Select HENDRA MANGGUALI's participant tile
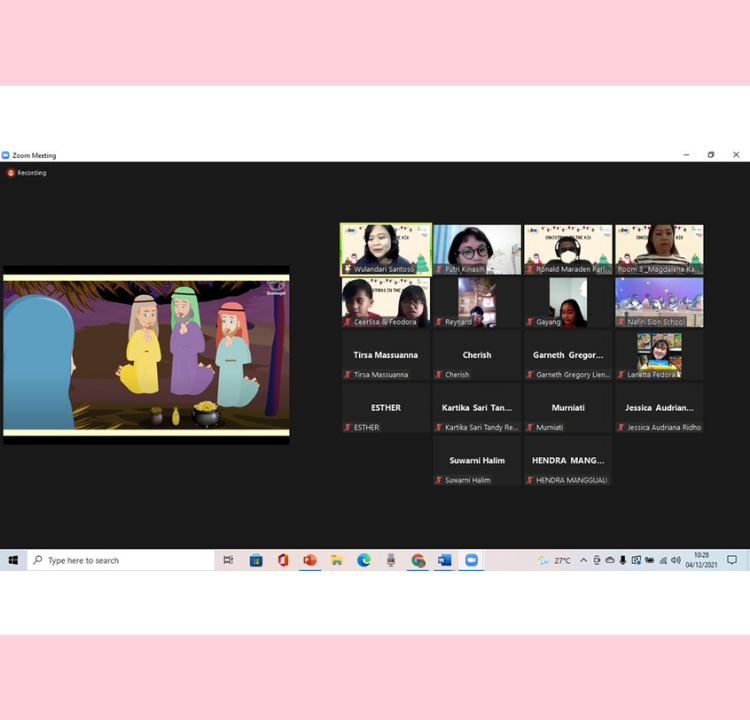 [568, 460]
